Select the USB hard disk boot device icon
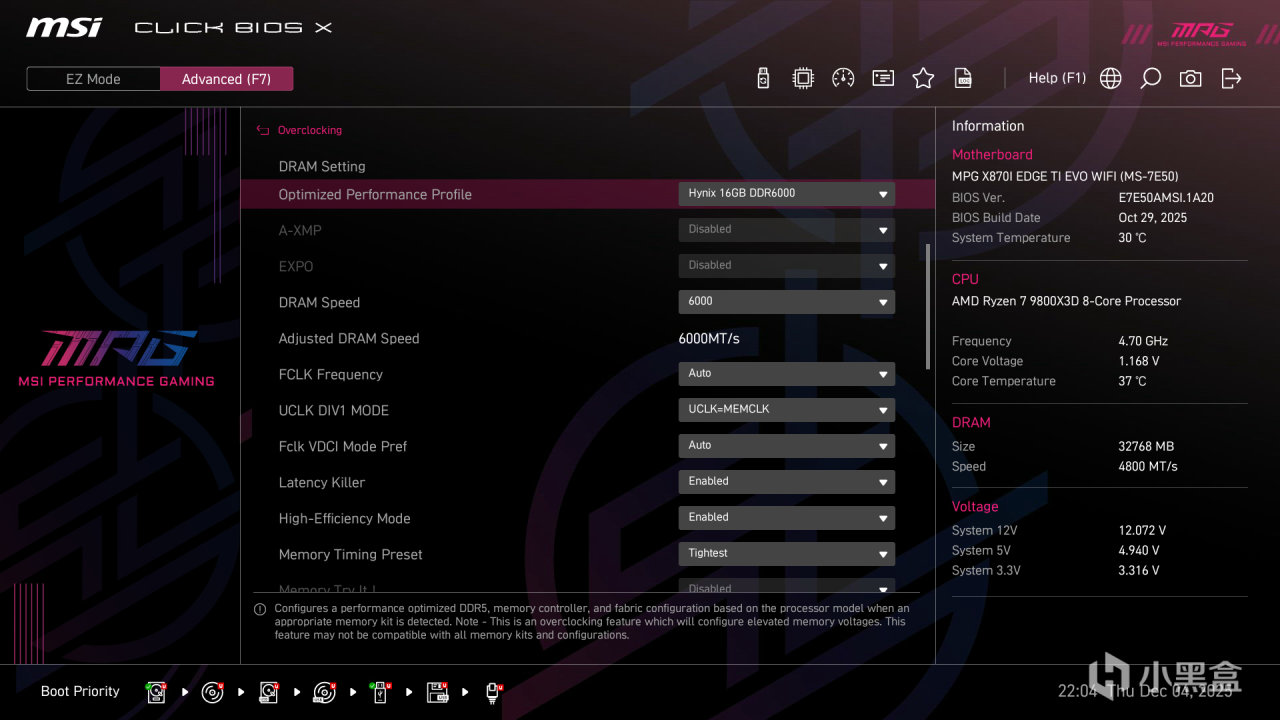 click(x=268, y=692)
